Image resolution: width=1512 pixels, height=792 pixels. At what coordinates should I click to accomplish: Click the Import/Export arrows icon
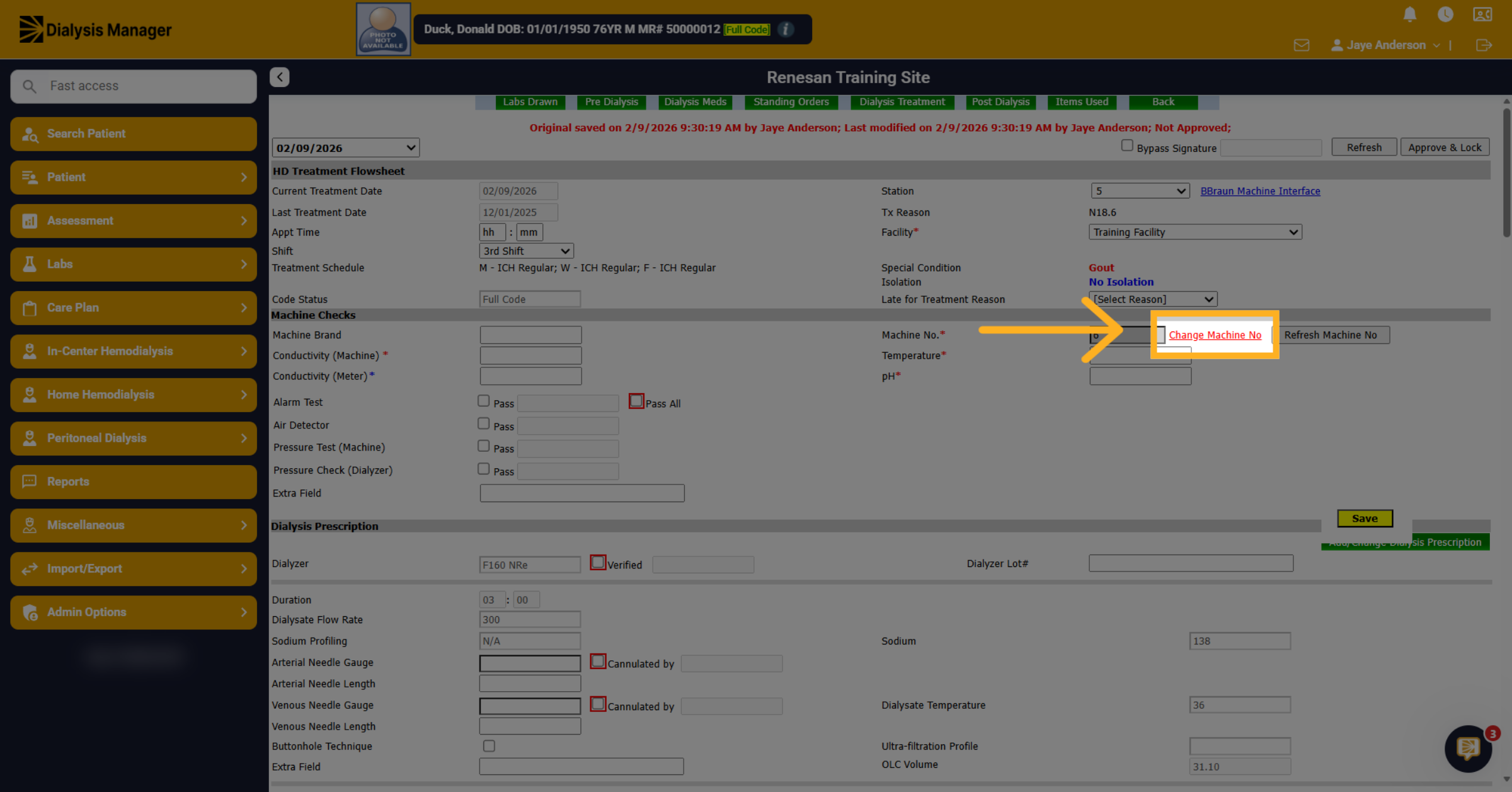(x=30, y=568)
